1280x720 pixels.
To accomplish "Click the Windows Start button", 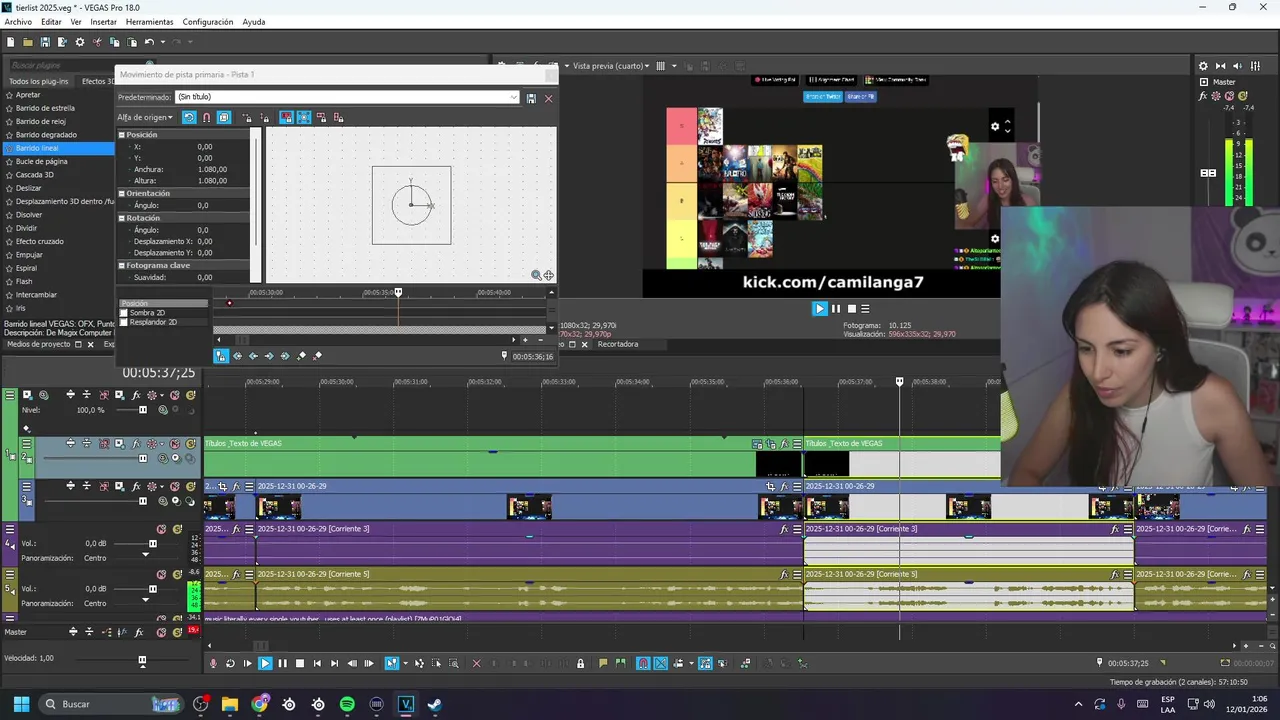I will coord(20,704).
